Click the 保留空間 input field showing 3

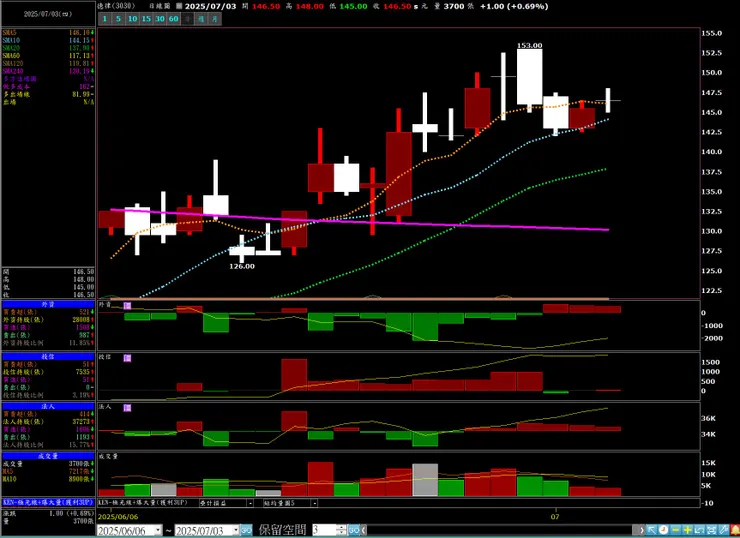click(x=325, y=530)
